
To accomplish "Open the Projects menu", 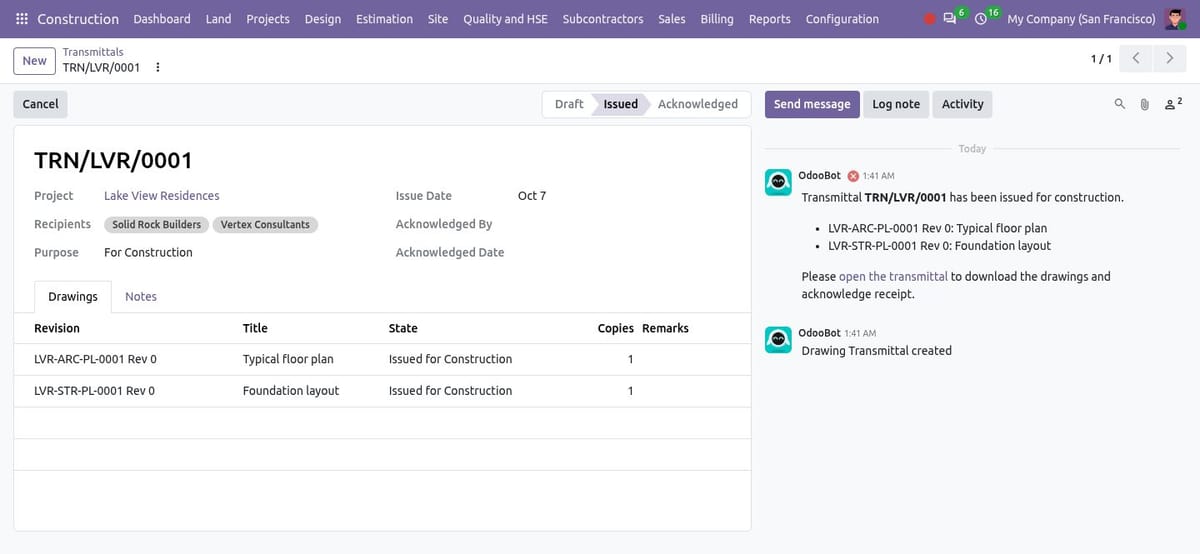I will [x=268, y=19].
